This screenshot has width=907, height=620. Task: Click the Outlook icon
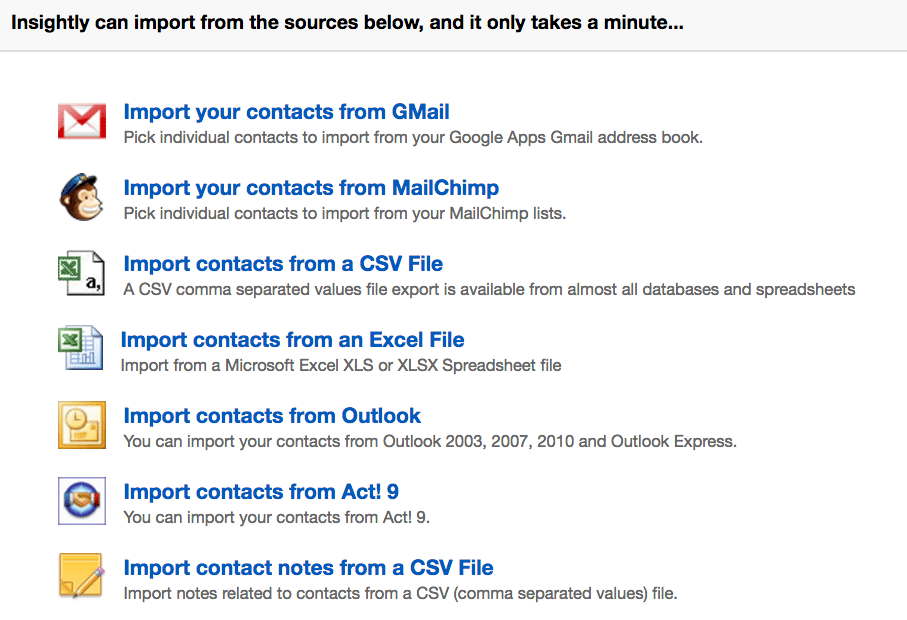pyautogui.click(x=82, y=425)
